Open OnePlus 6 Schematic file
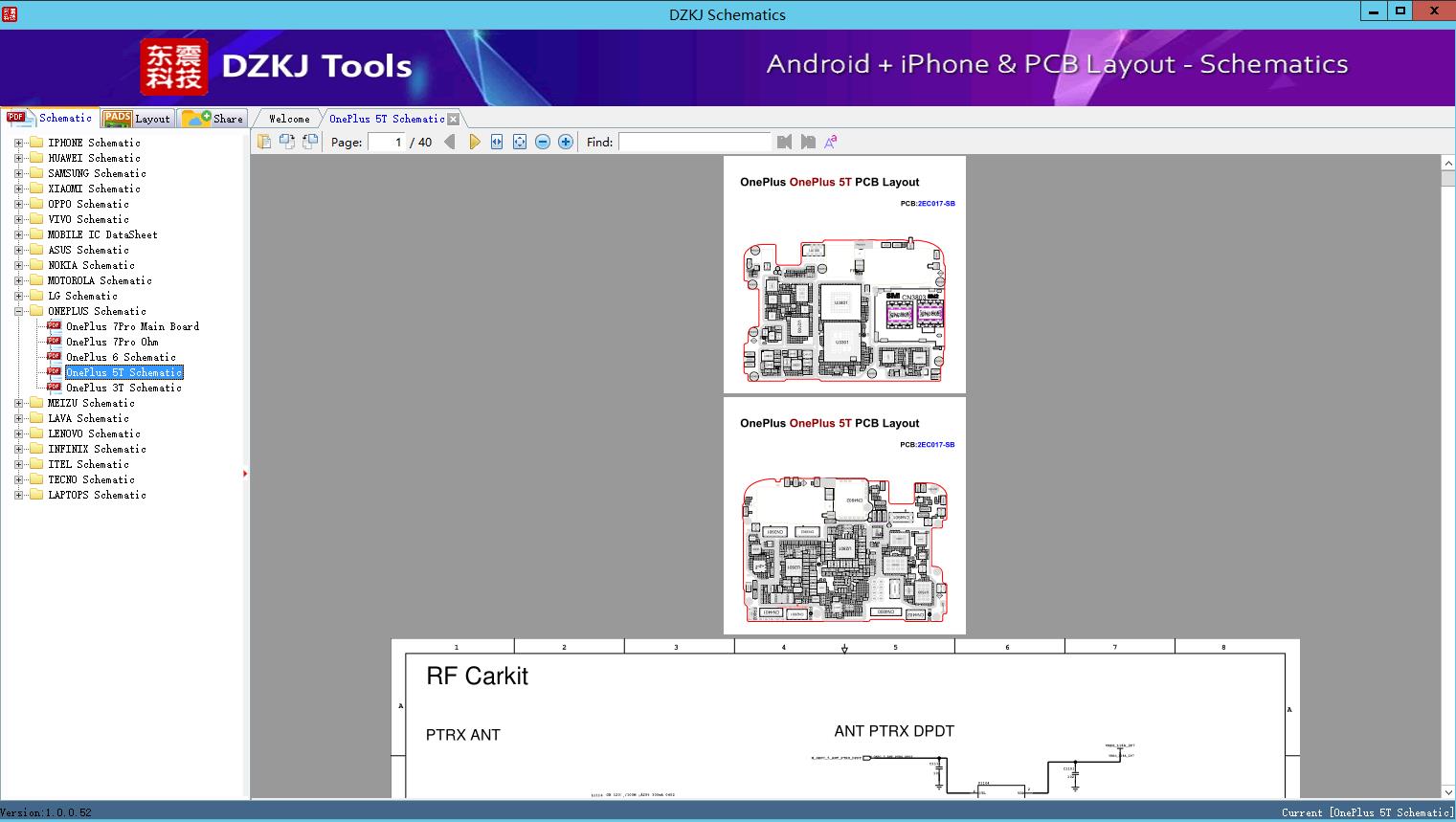The image size is (1456, 822). pos(121,357)
